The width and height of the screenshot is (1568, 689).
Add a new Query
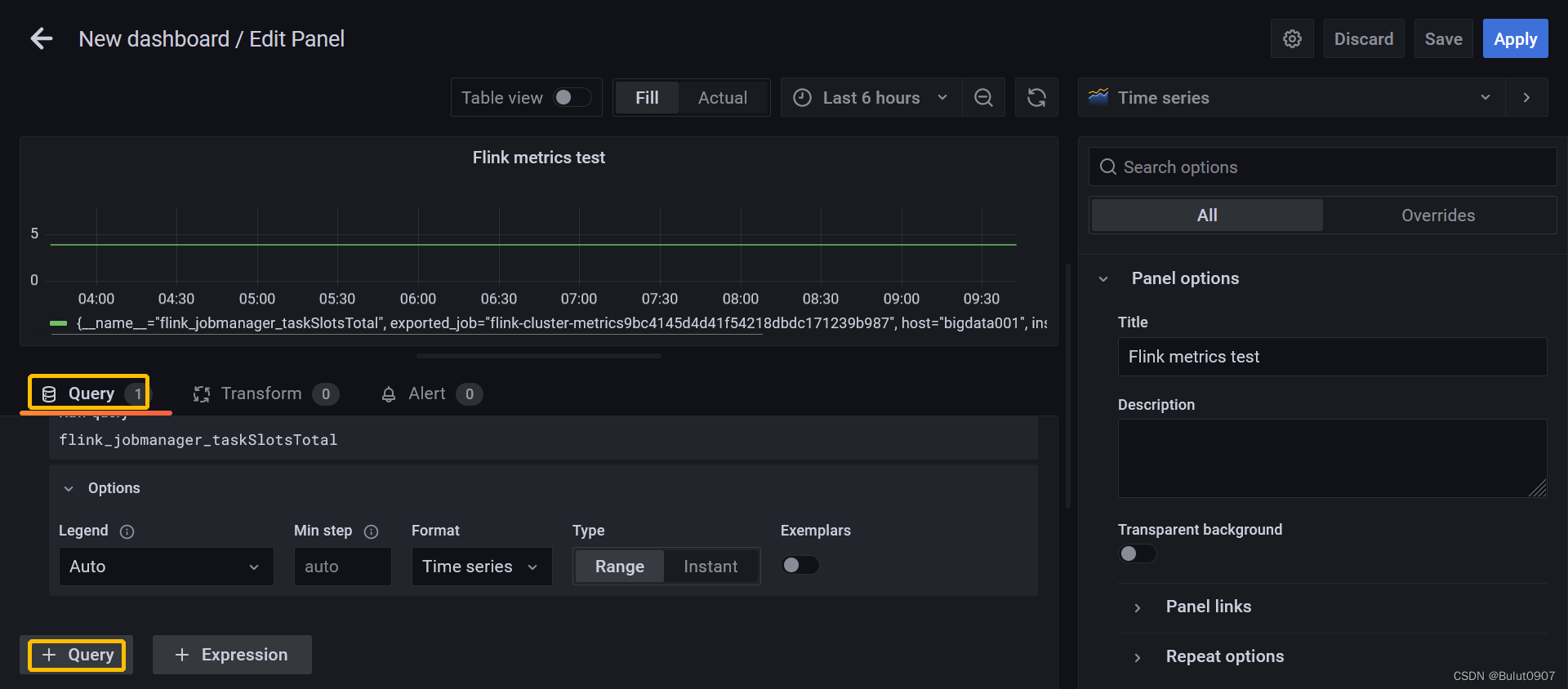[77, 655]
